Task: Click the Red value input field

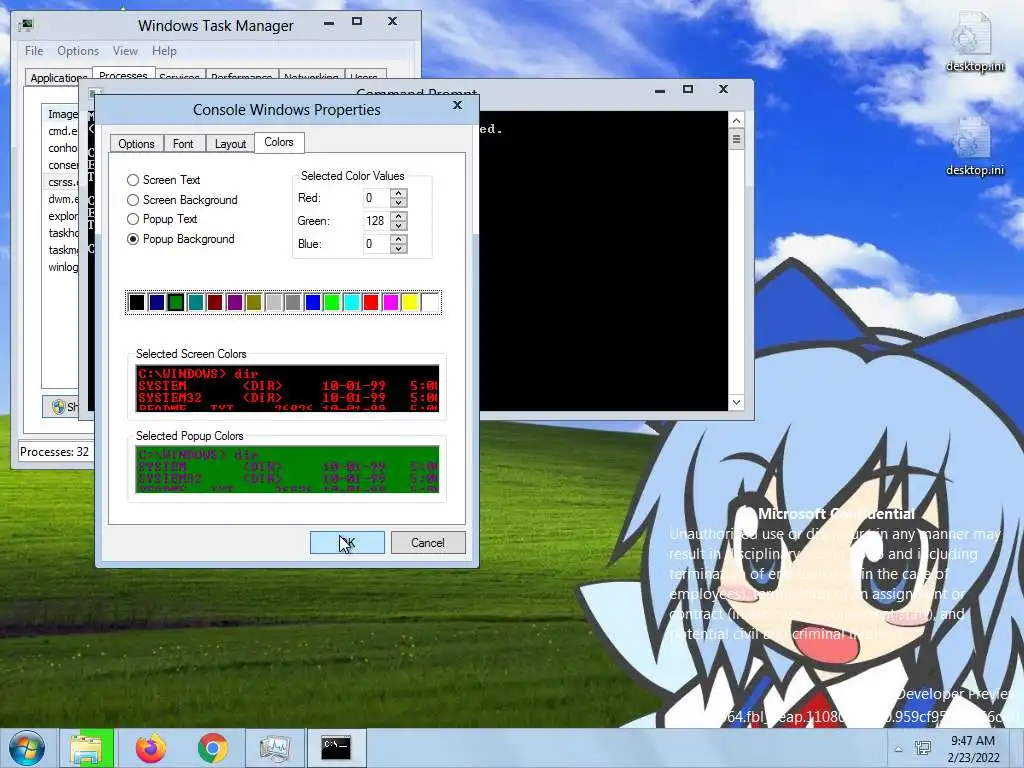Action: point(376,198)
